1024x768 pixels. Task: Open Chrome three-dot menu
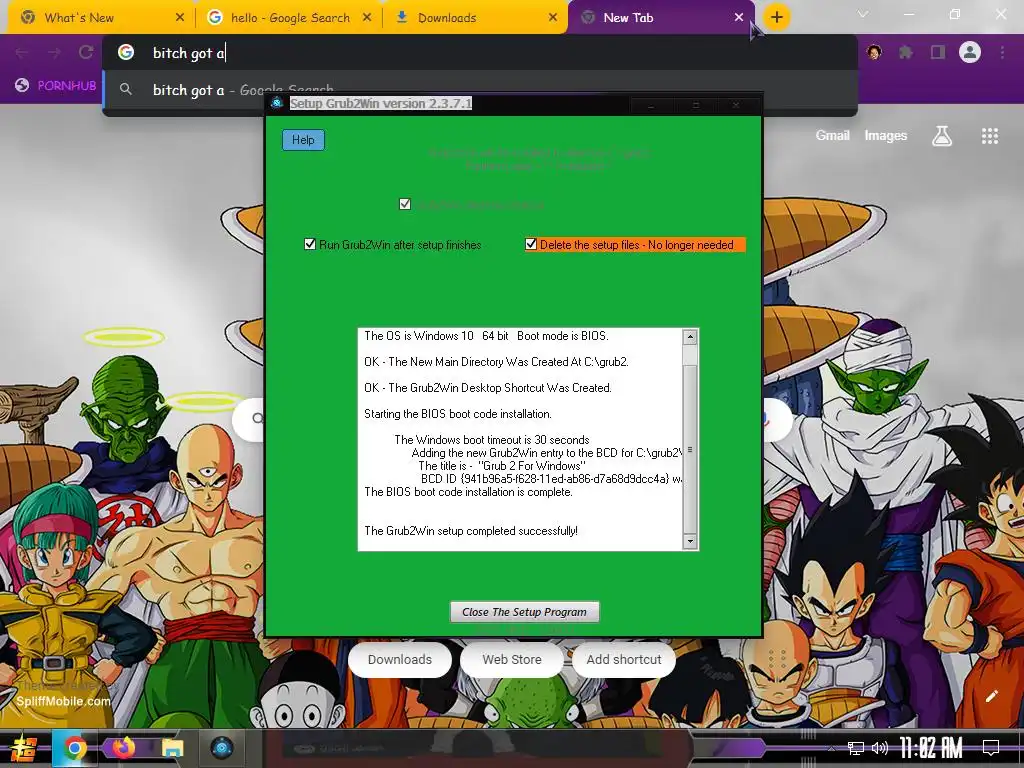(1002, 52)
